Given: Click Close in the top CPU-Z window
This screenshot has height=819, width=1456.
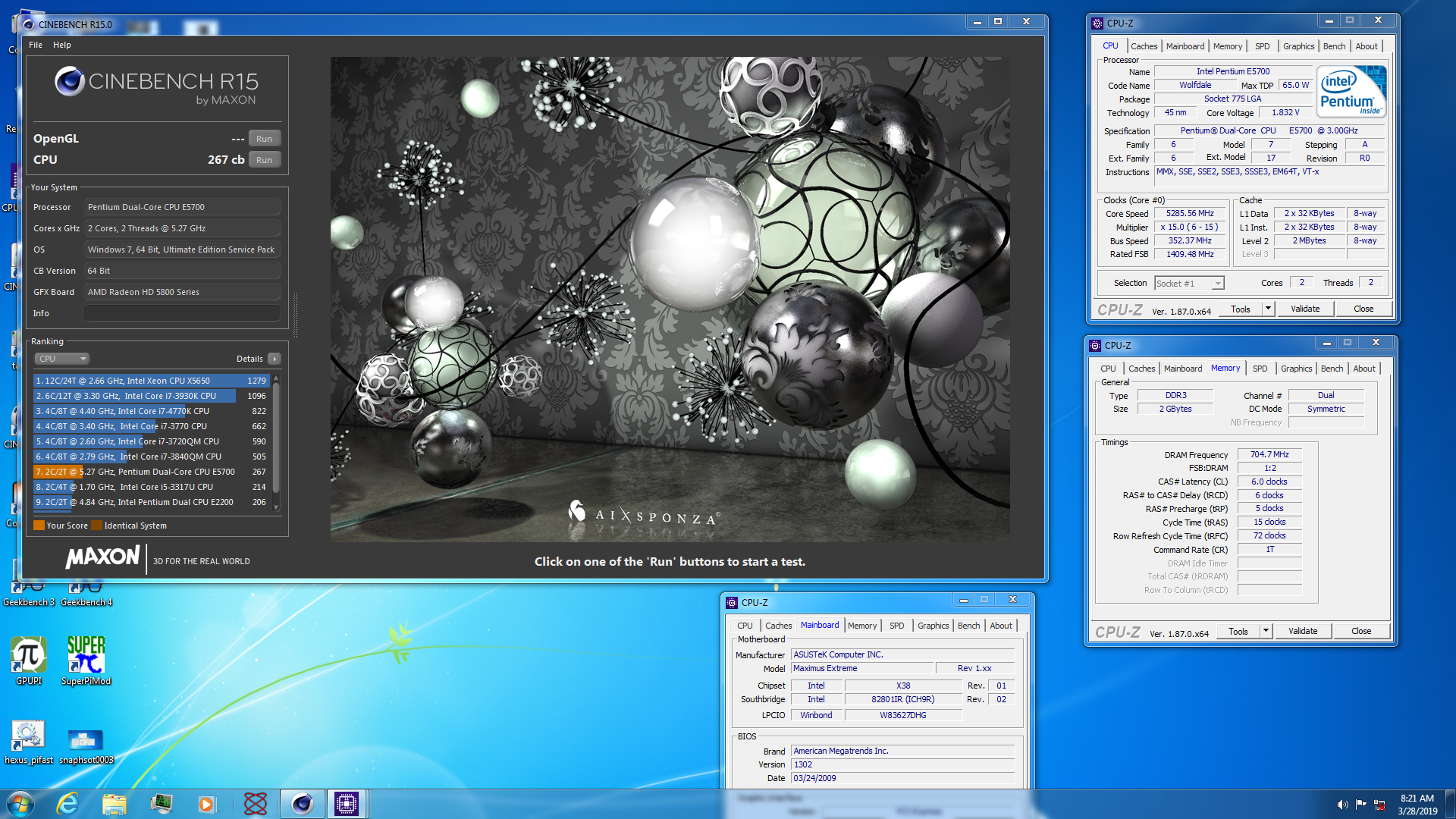Looking at the screenshot, I should (1363, 309).
